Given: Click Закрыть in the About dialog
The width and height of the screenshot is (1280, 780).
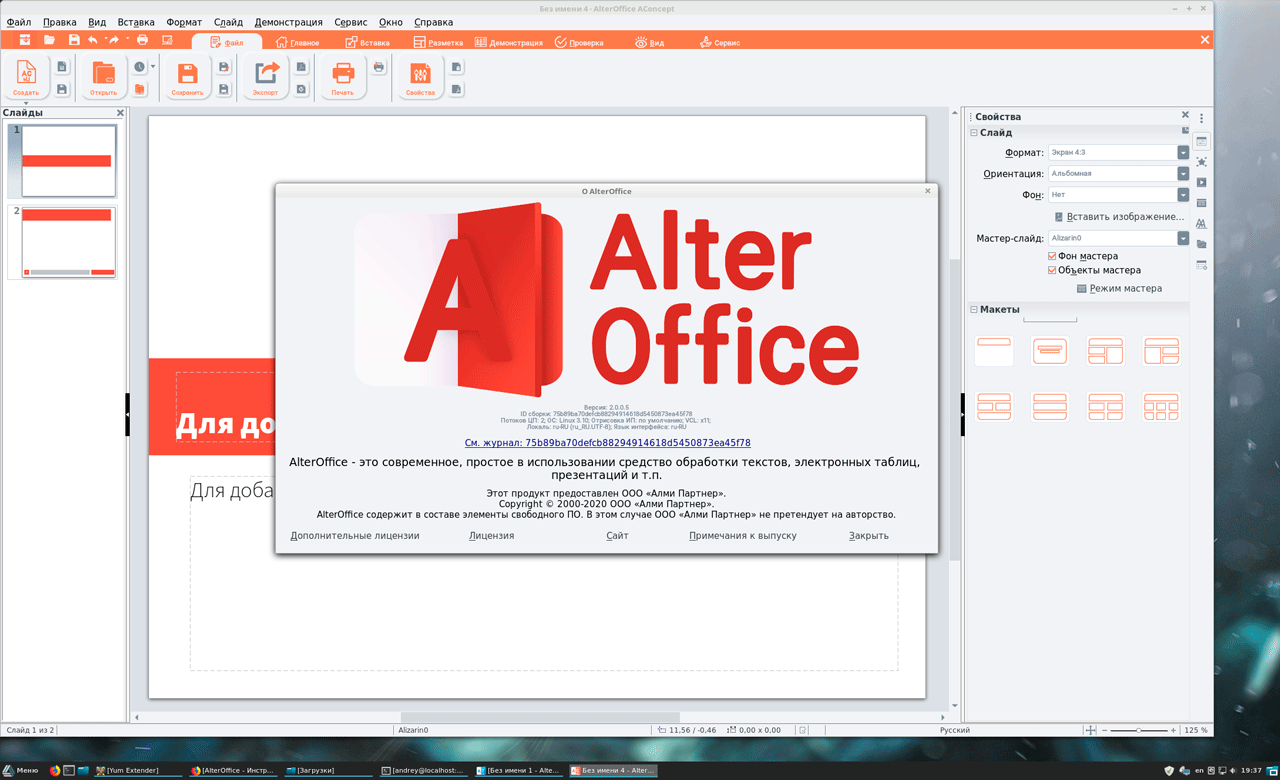Looking at the screenshot, I should point(868,536).
